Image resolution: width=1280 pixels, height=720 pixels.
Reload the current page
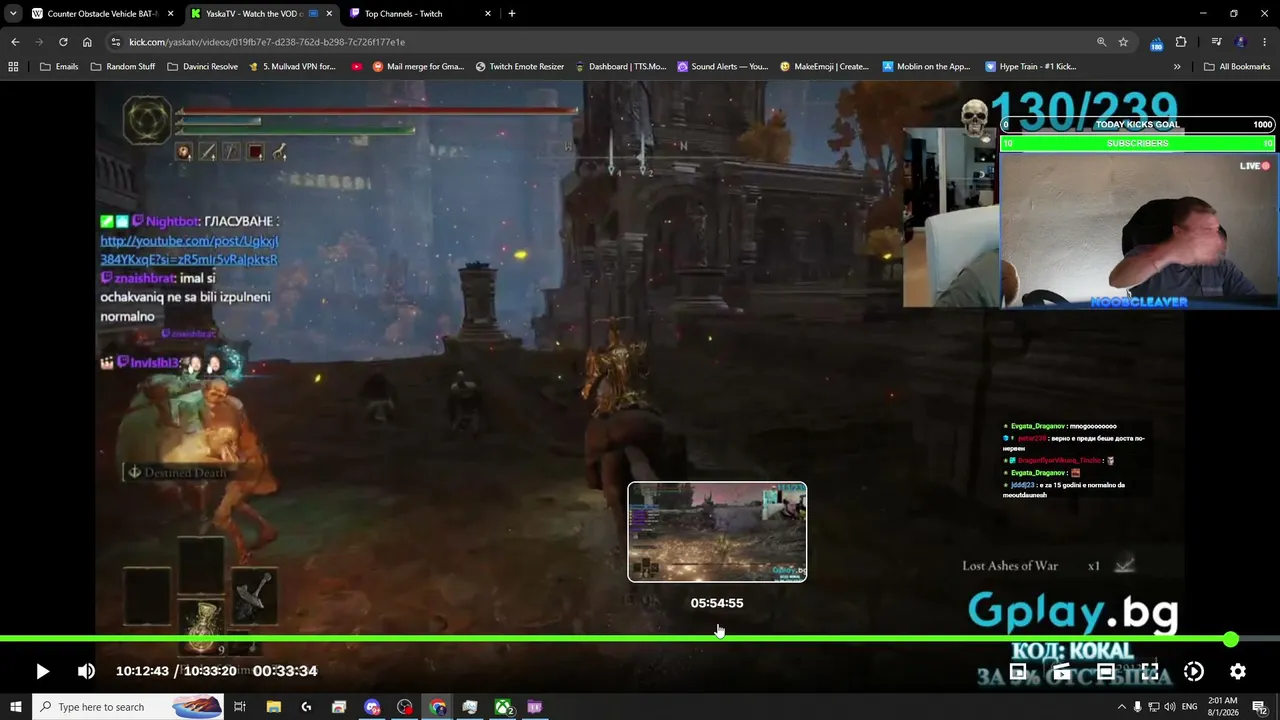(x=63, y=42)
